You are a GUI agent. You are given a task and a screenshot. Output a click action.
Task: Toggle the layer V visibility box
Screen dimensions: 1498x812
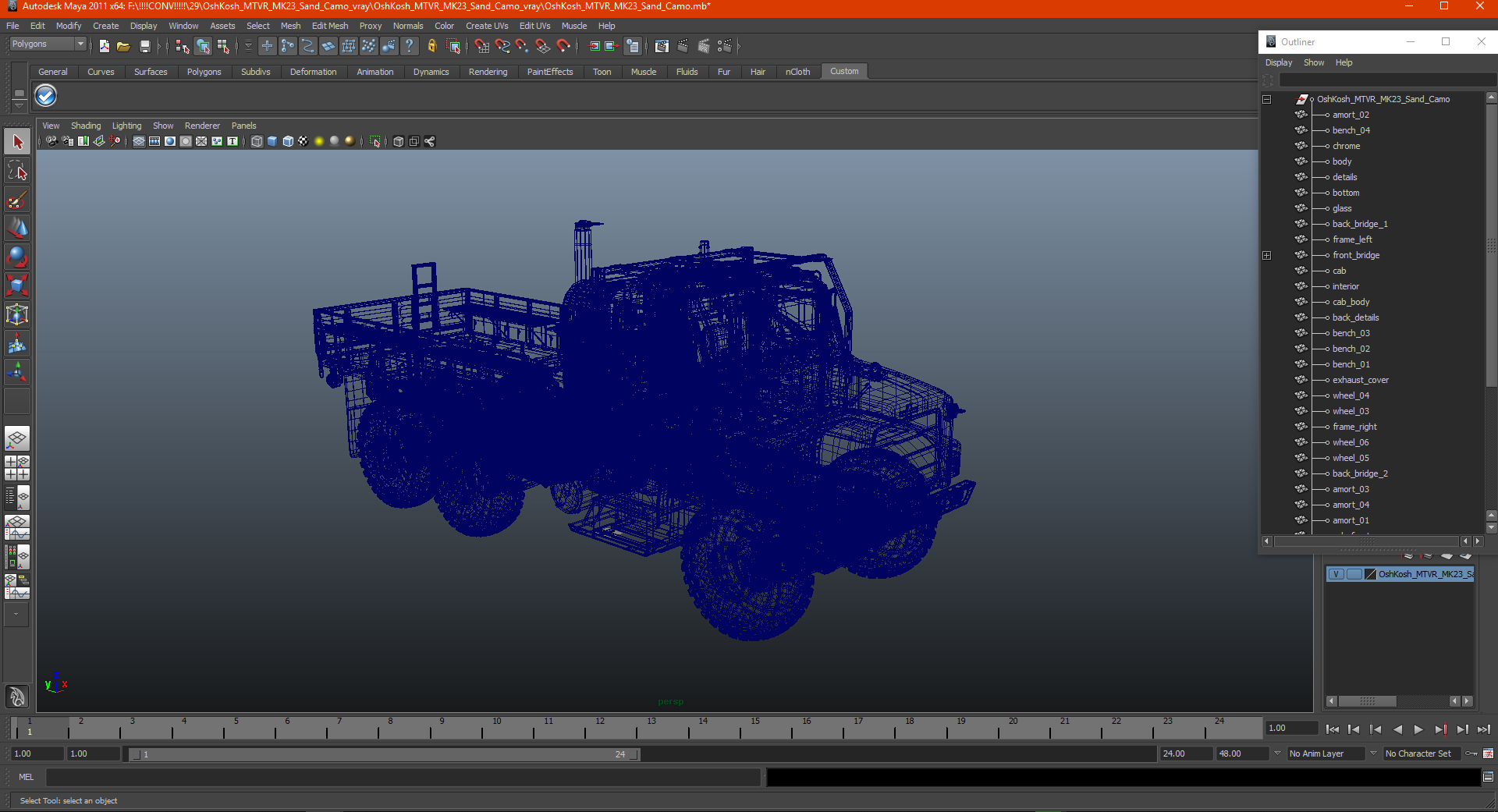tap(1336, 574)
